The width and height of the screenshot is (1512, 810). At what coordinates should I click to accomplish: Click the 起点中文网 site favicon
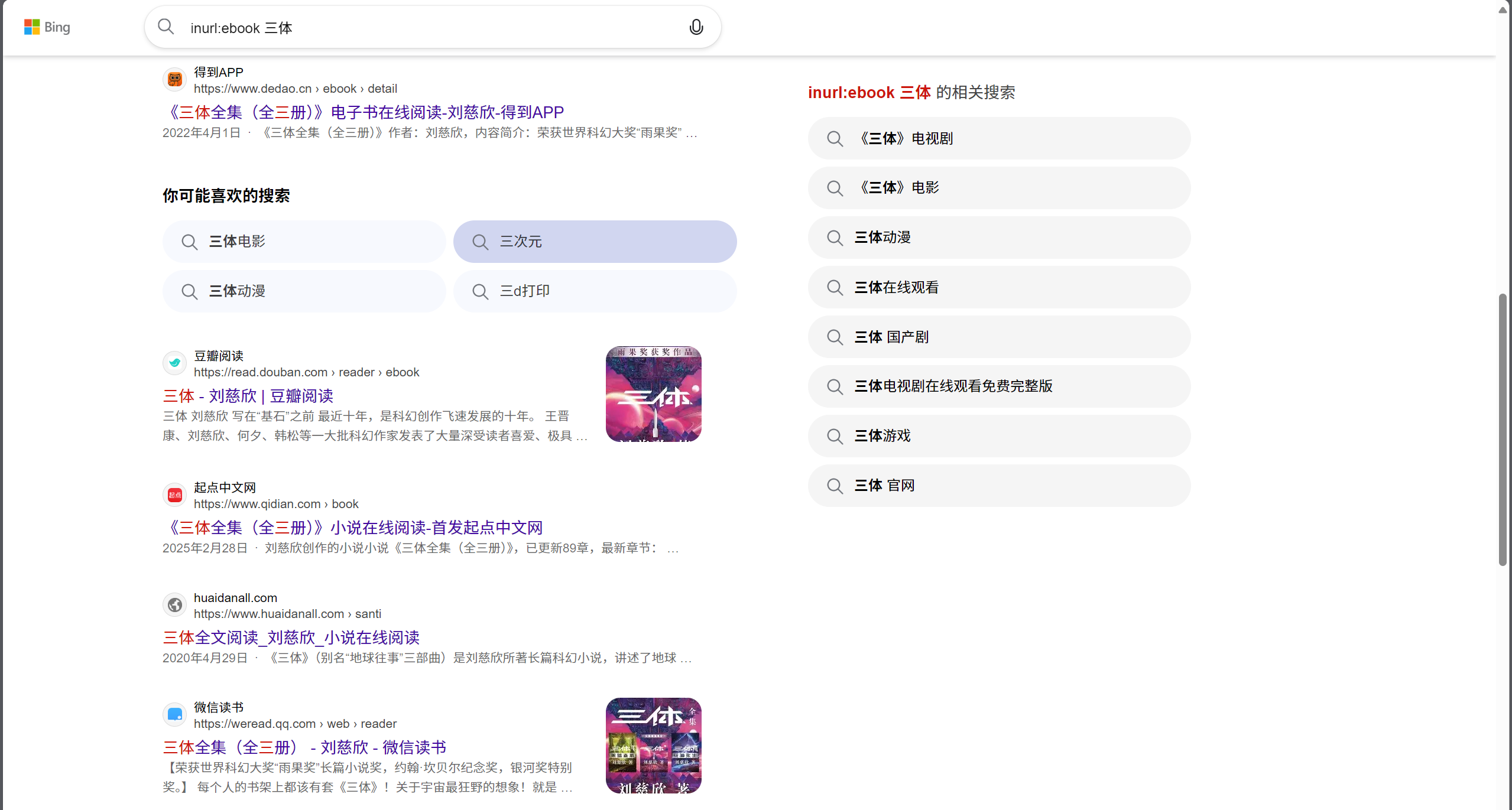174,495
